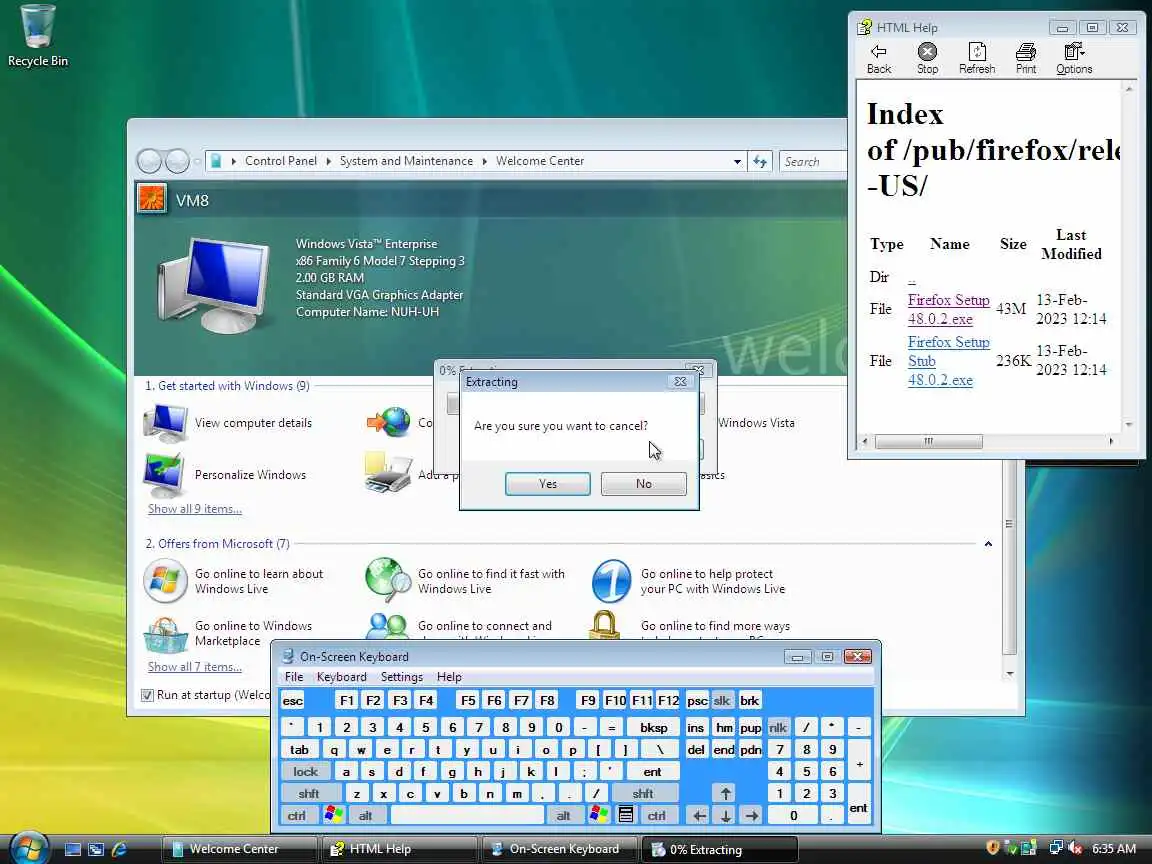
Task: Open Firefox Setup 48.0.2.exe link
Action: (x=948, y=309)
